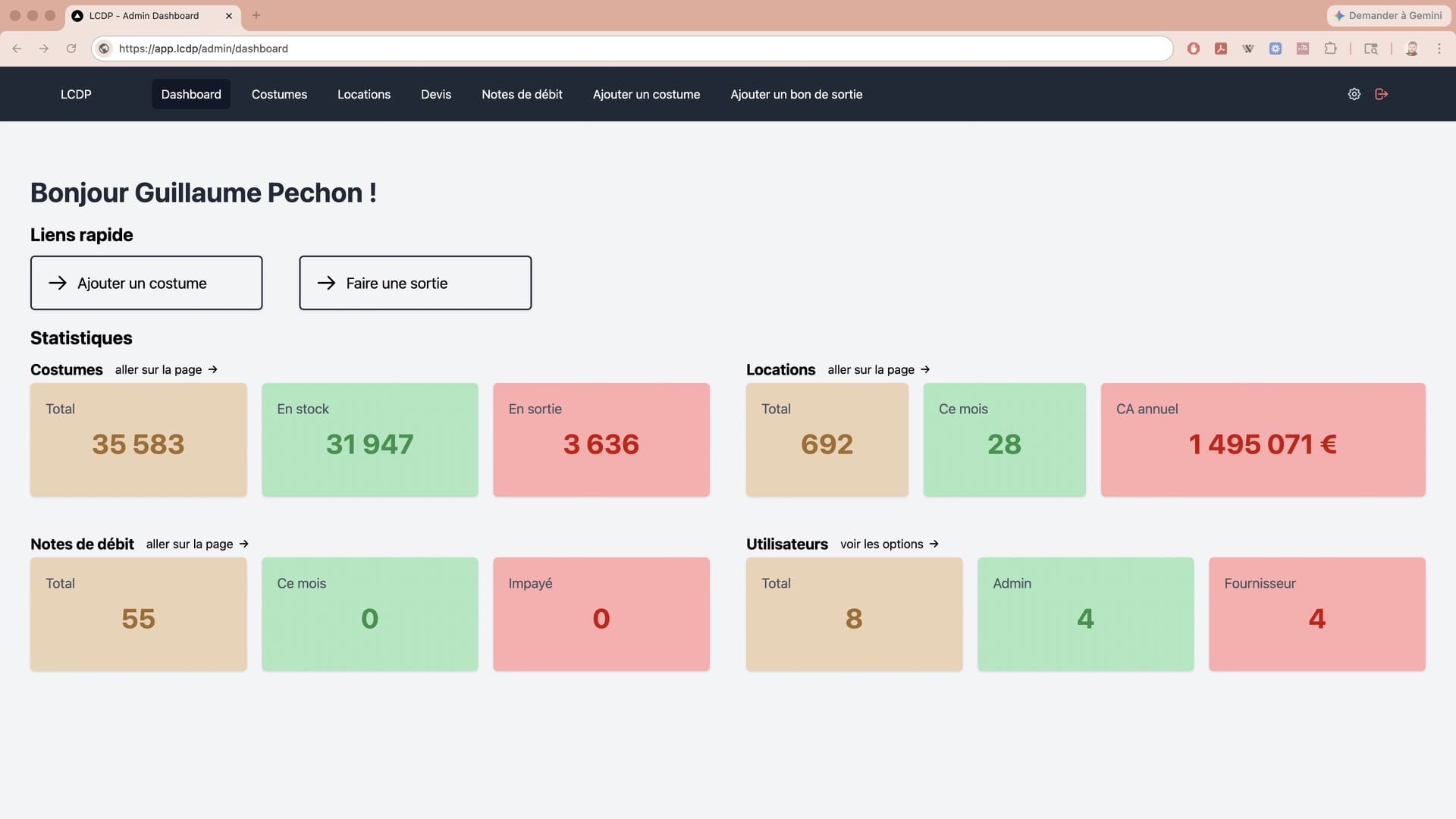Reload the page with the refresh icon
1456x819 pixels.
pyautogui.click(x=71, y=49)
